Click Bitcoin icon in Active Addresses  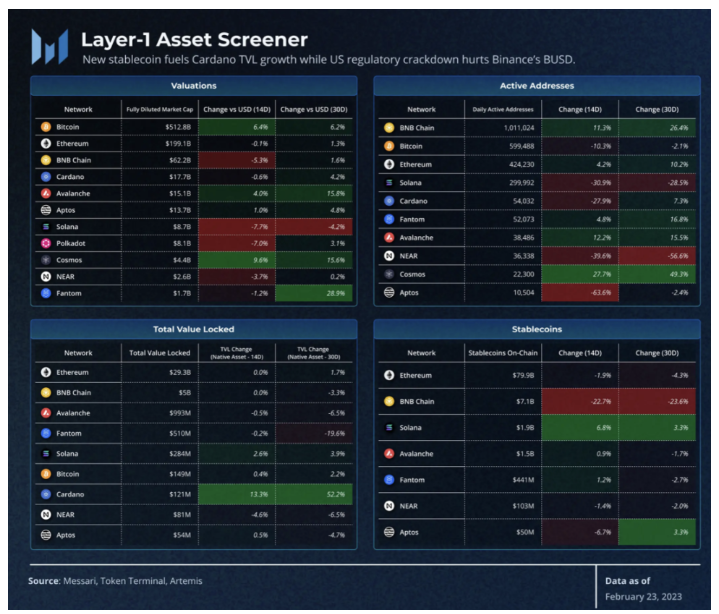pos(389,146)
